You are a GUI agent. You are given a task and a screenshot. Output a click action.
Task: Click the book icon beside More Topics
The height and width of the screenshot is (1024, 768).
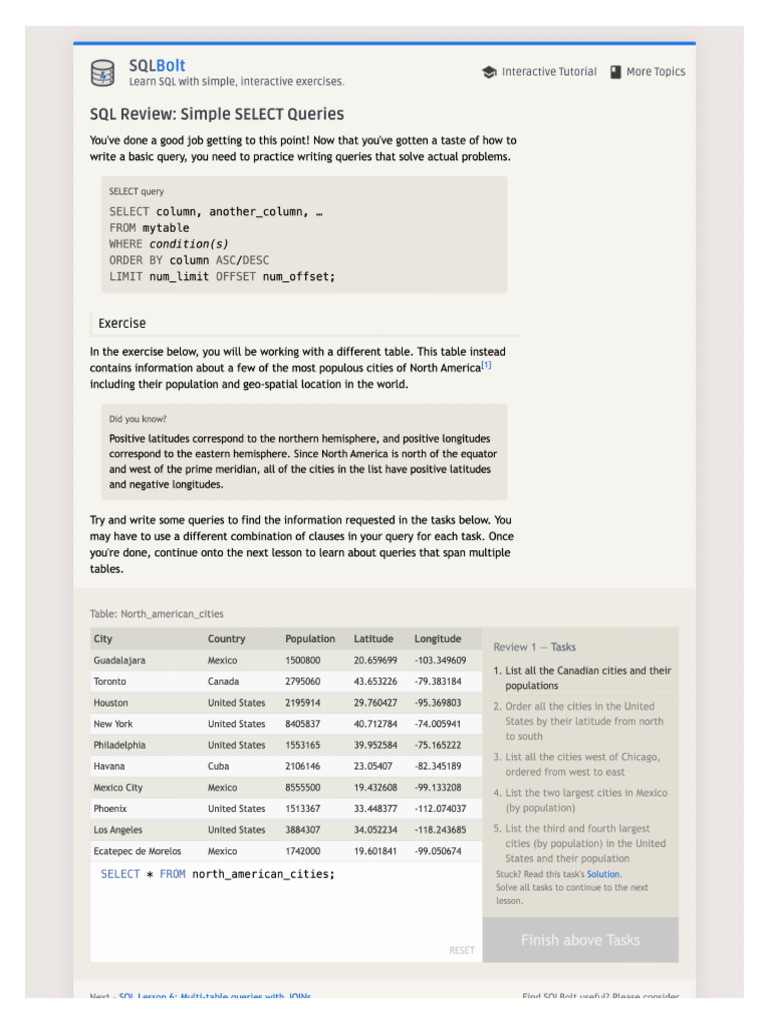[616, 72]
